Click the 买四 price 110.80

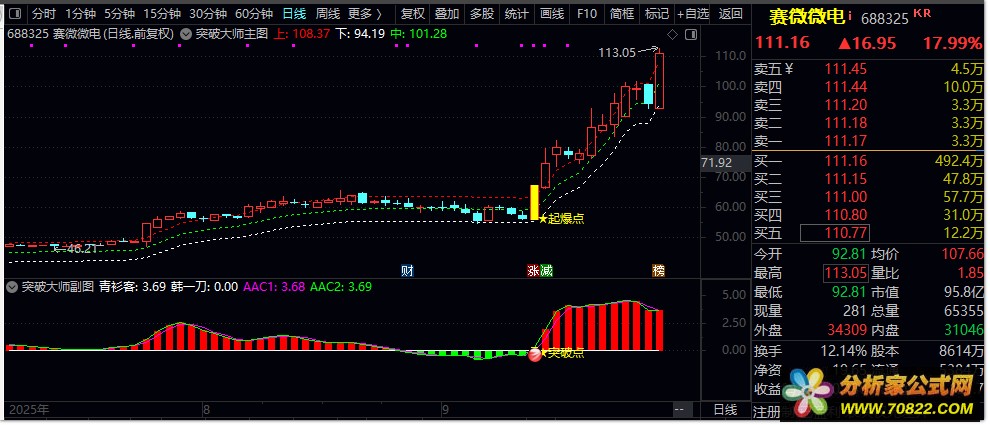[x=846, y=215]
